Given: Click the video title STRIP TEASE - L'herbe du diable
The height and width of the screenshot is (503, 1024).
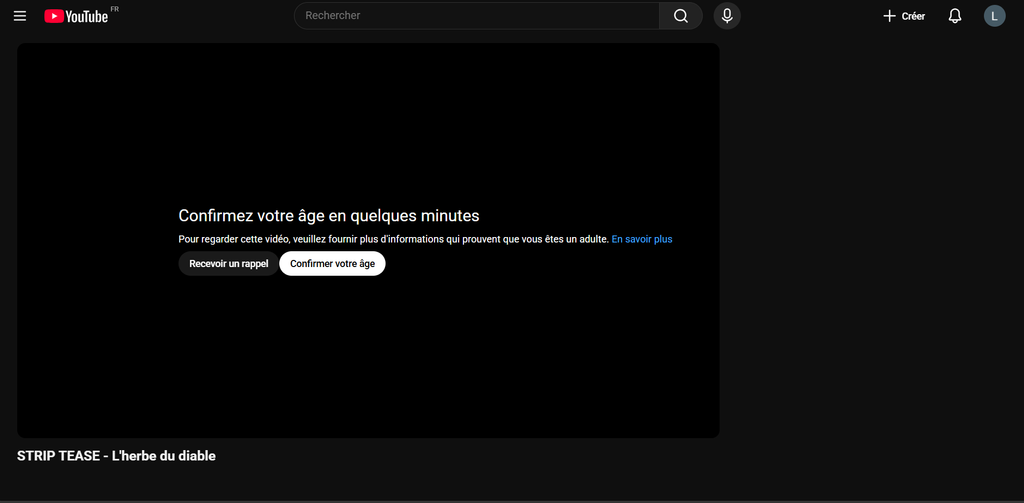Looking at the screenshot, I should (x=116, y=456).
